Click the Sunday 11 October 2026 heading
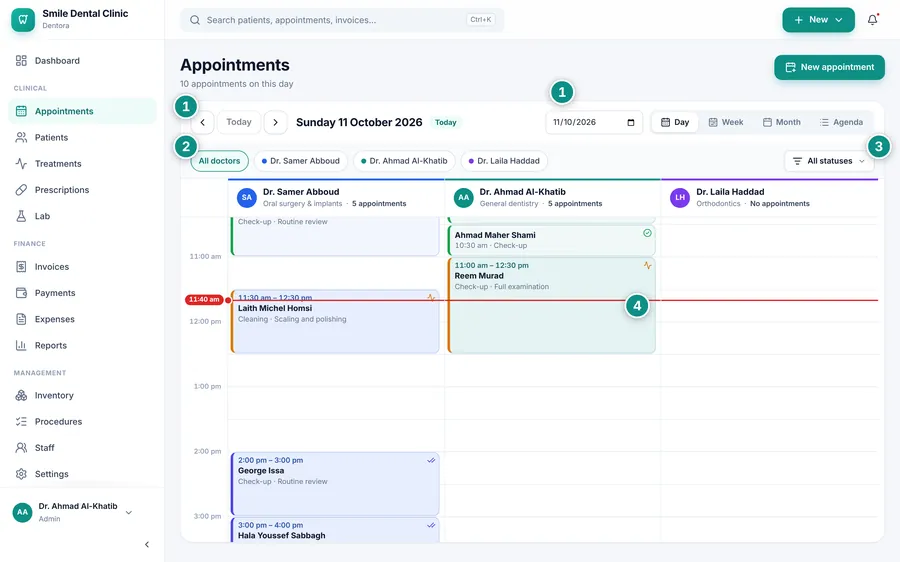900x562 pixels. [359, 122]
